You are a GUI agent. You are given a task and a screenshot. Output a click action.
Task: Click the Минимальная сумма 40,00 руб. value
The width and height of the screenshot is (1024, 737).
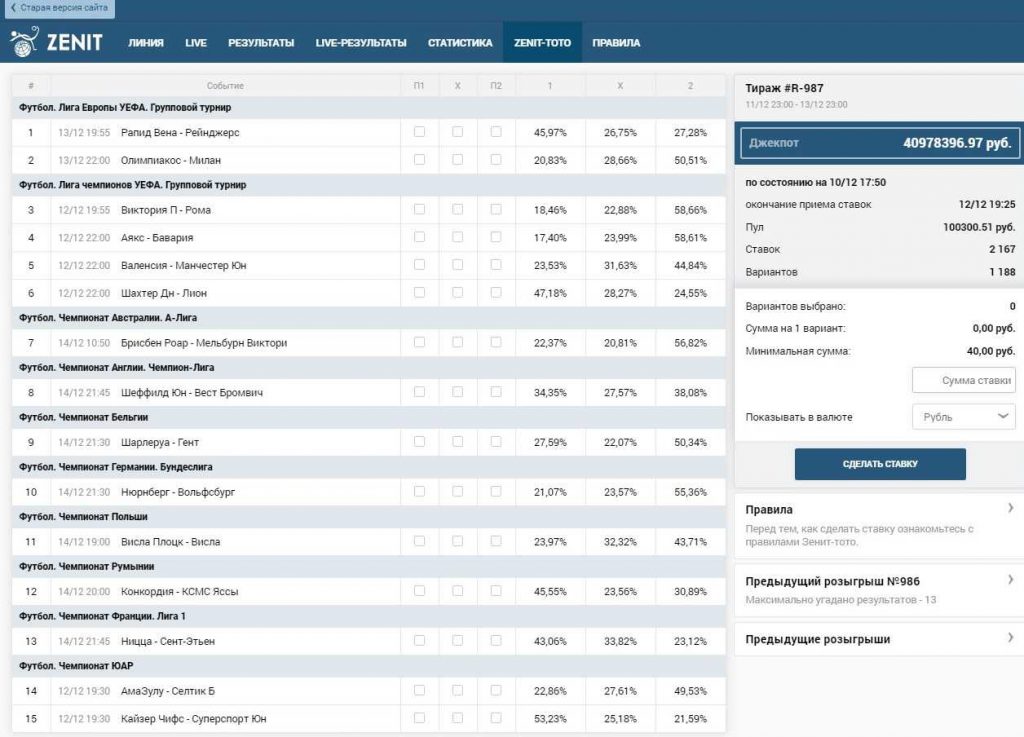point(991,351)
